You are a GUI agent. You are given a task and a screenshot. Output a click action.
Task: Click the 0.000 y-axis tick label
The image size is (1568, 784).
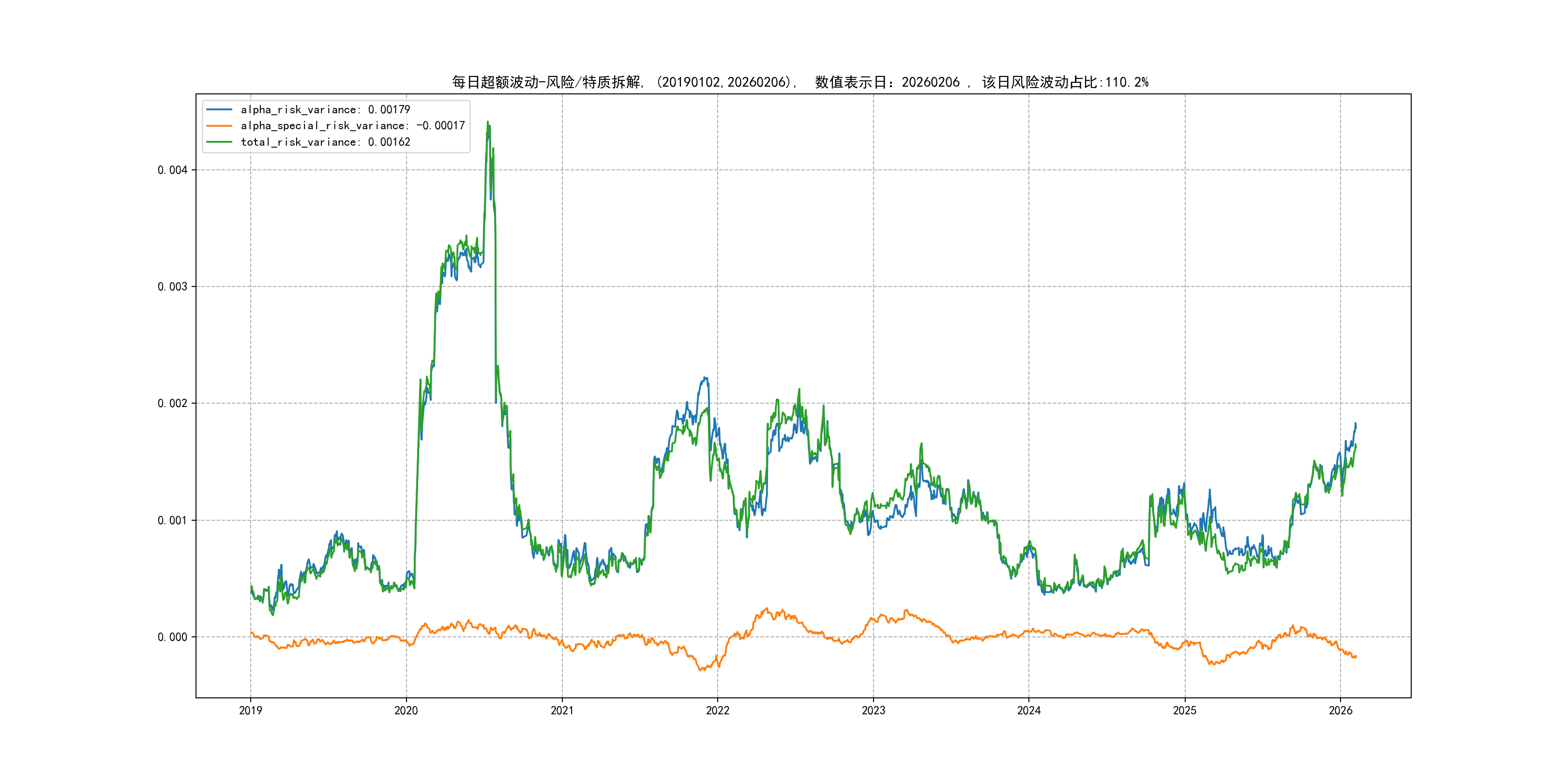pos(172,637)
